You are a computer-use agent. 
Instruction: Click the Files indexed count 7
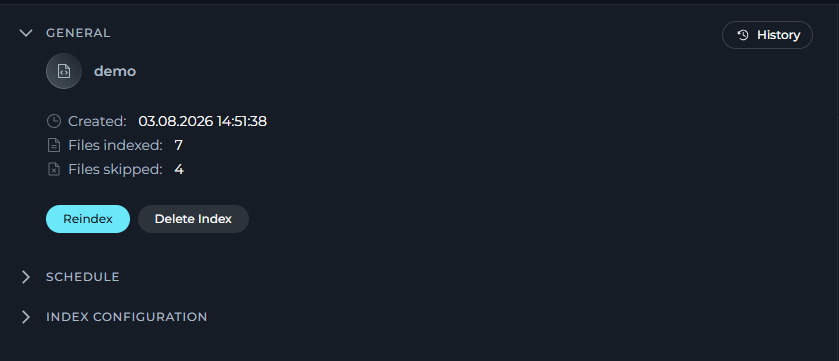[x=178, y=145]
